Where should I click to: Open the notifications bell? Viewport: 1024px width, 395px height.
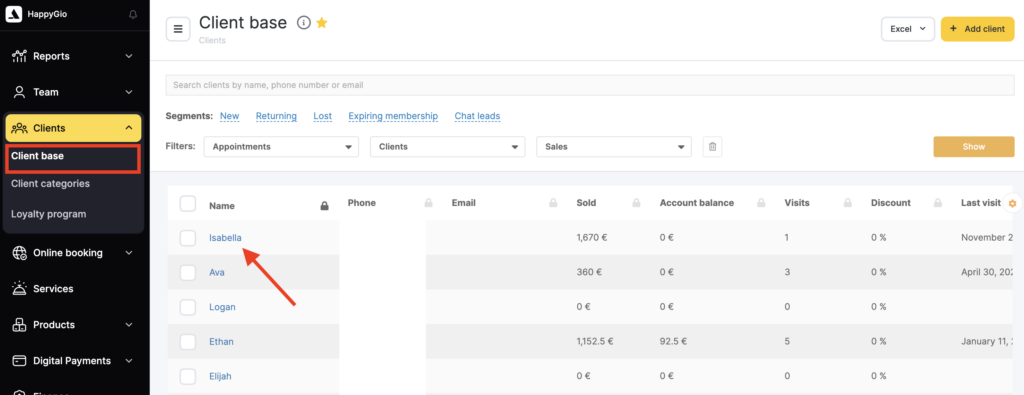point(133,14)
